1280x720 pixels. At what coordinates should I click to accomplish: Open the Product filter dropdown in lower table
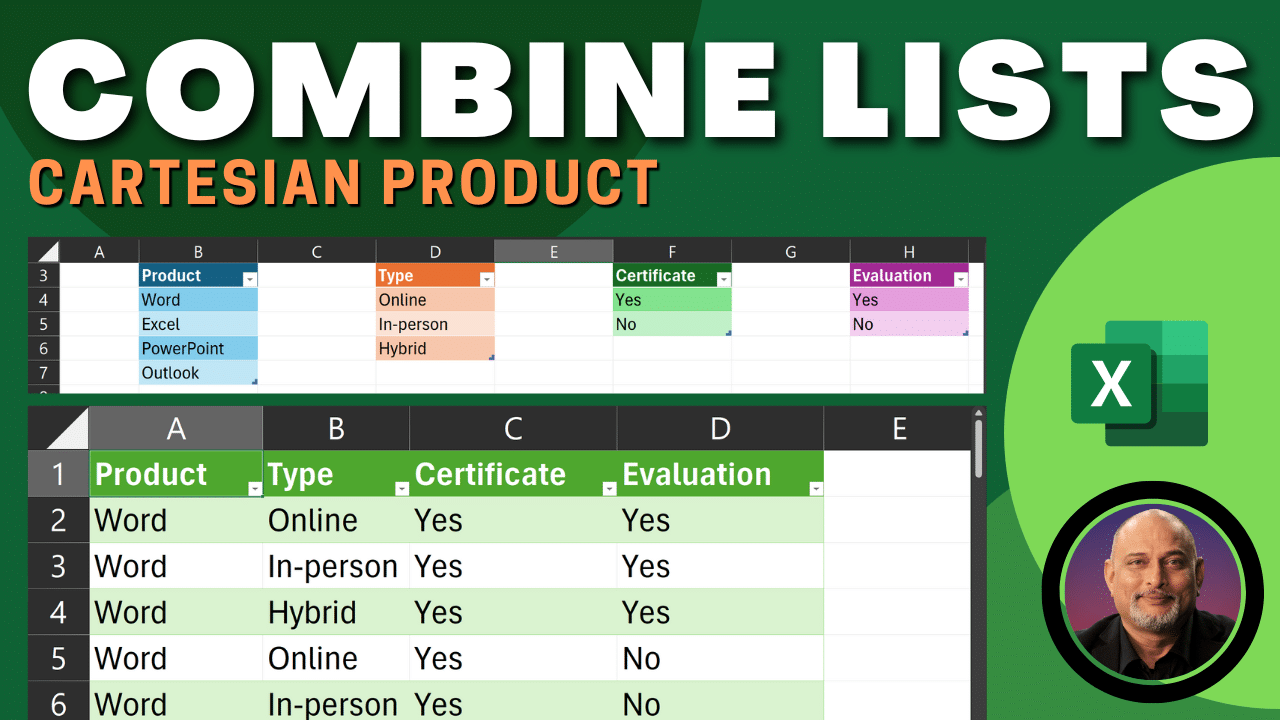tap(255, 488)
